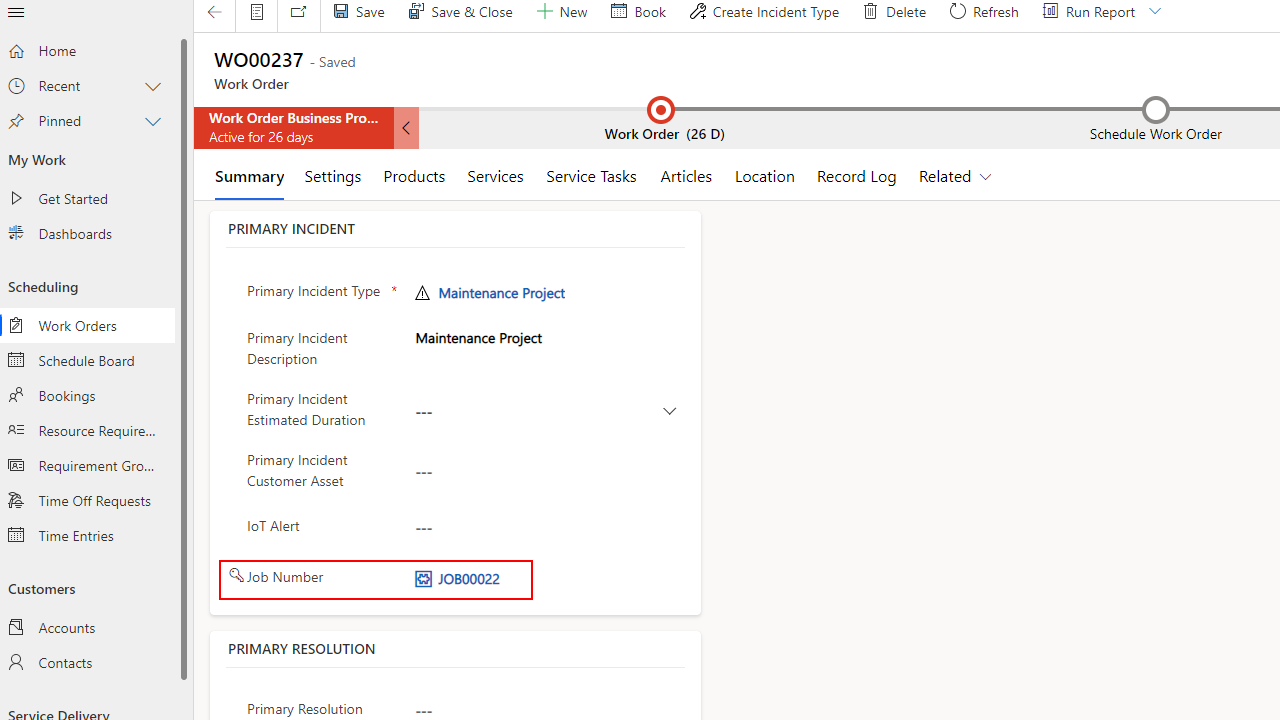Switch to the Summary tab

(249, 177)
